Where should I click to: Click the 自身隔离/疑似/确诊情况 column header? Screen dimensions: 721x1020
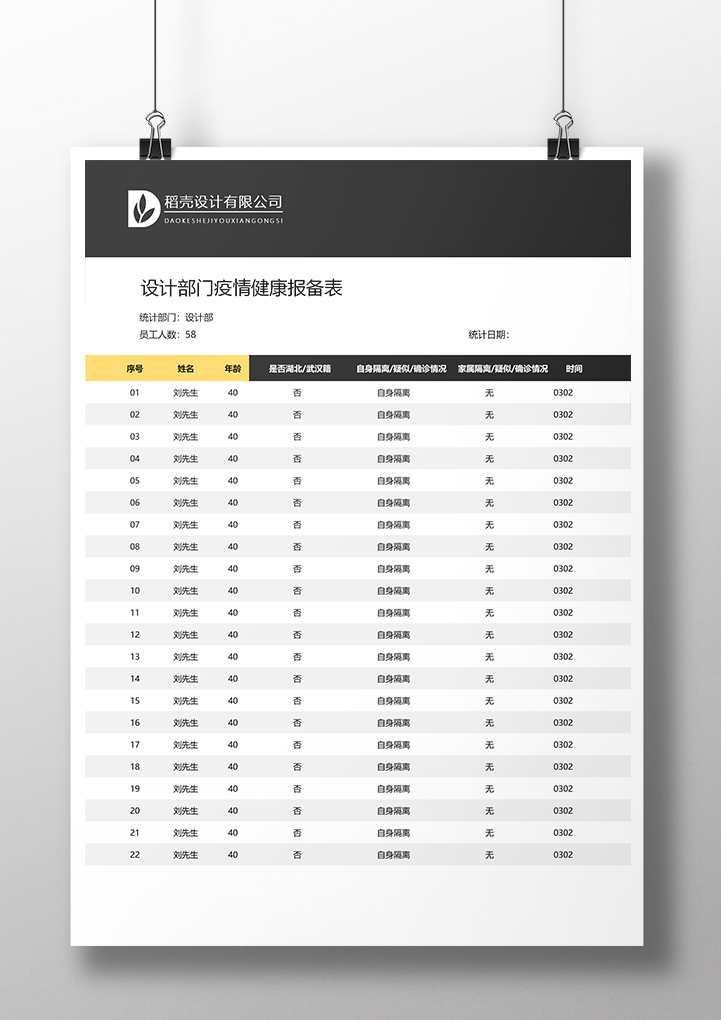point(401,369)
